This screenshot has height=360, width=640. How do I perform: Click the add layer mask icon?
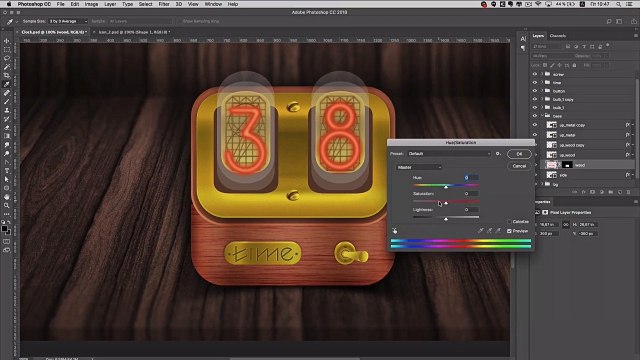(593, 192)
